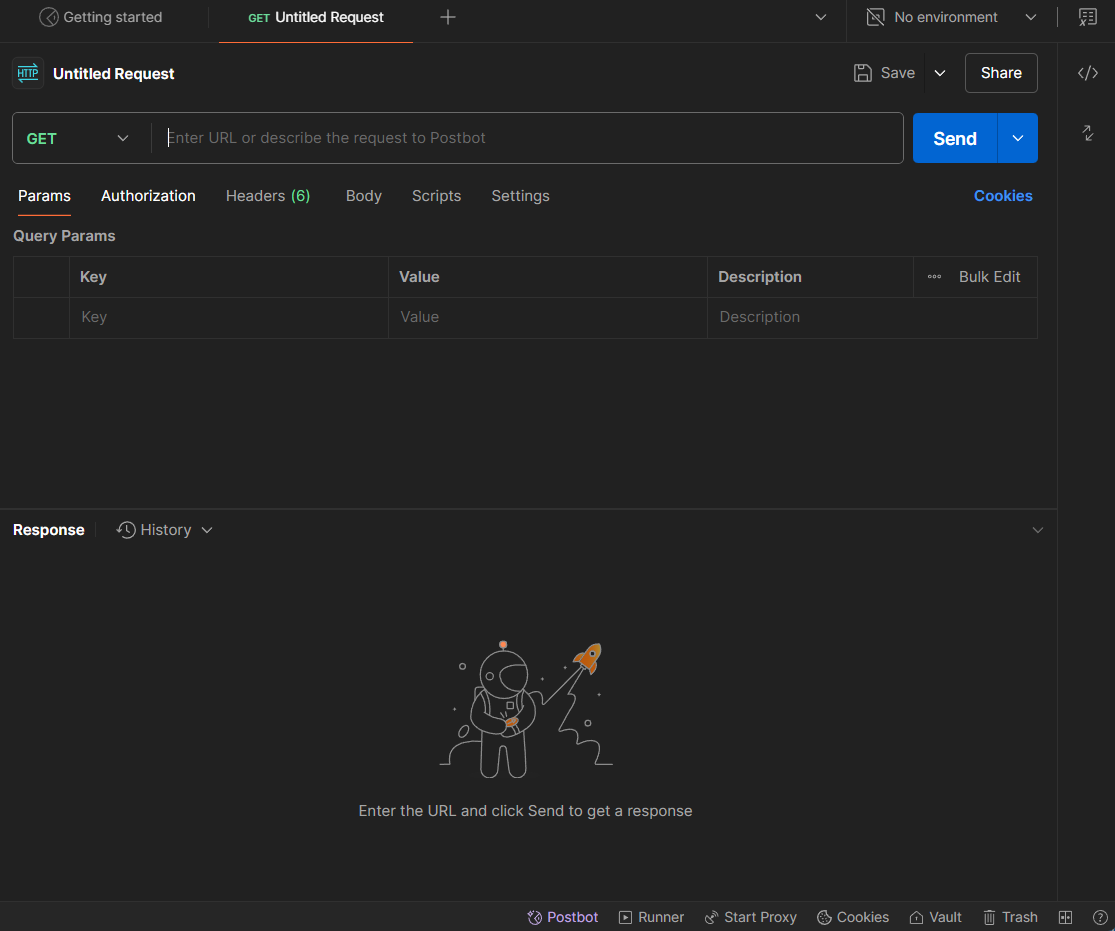Screen dimensions: 1115x931
Task: Click the blue Send button
Action: [x=954, y=138]
